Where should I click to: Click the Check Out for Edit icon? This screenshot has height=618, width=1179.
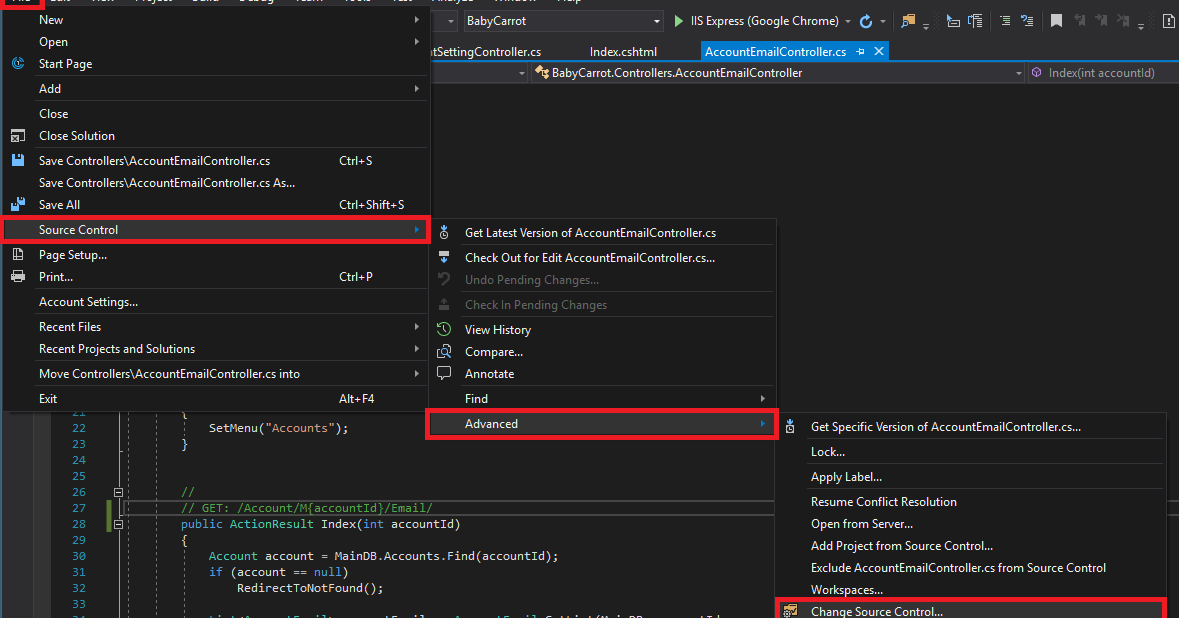pyautogui.click(x=444, y=258)
